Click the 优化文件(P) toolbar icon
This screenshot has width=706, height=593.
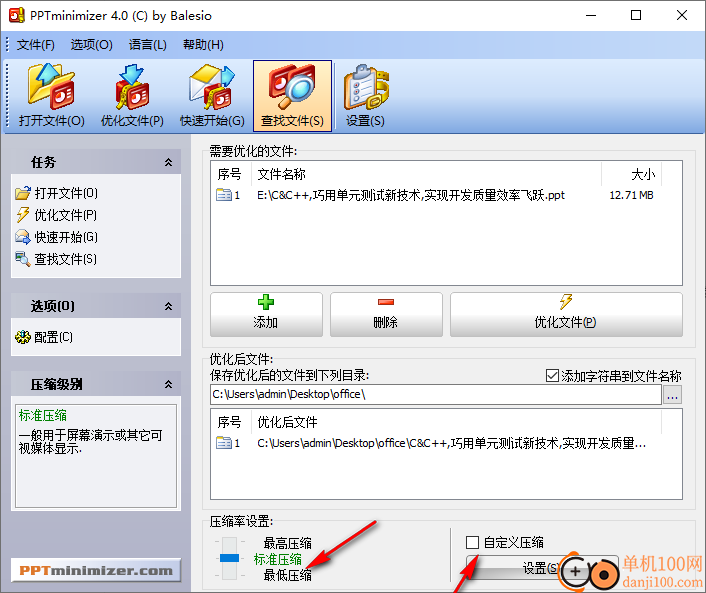point(131,96)
